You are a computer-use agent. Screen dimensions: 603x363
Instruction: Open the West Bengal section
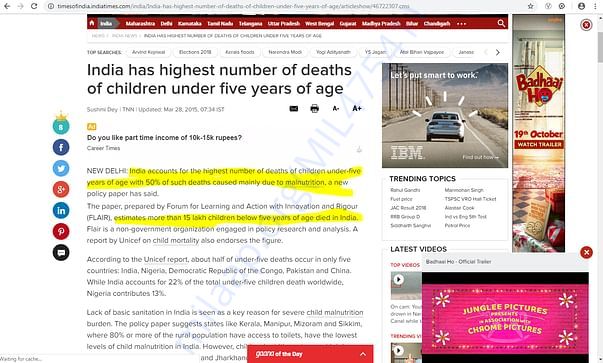[320, 24]
